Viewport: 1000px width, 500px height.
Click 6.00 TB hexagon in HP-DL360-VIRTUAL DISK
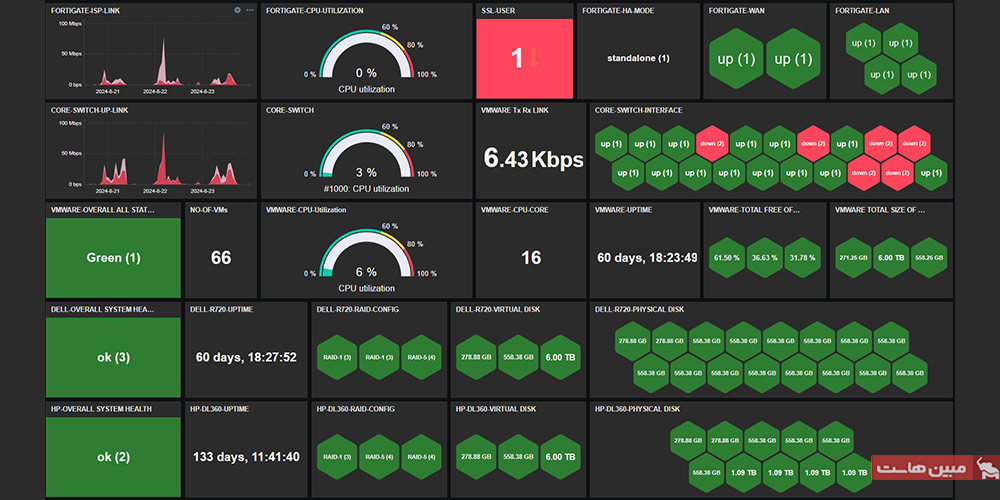[561, 457]
